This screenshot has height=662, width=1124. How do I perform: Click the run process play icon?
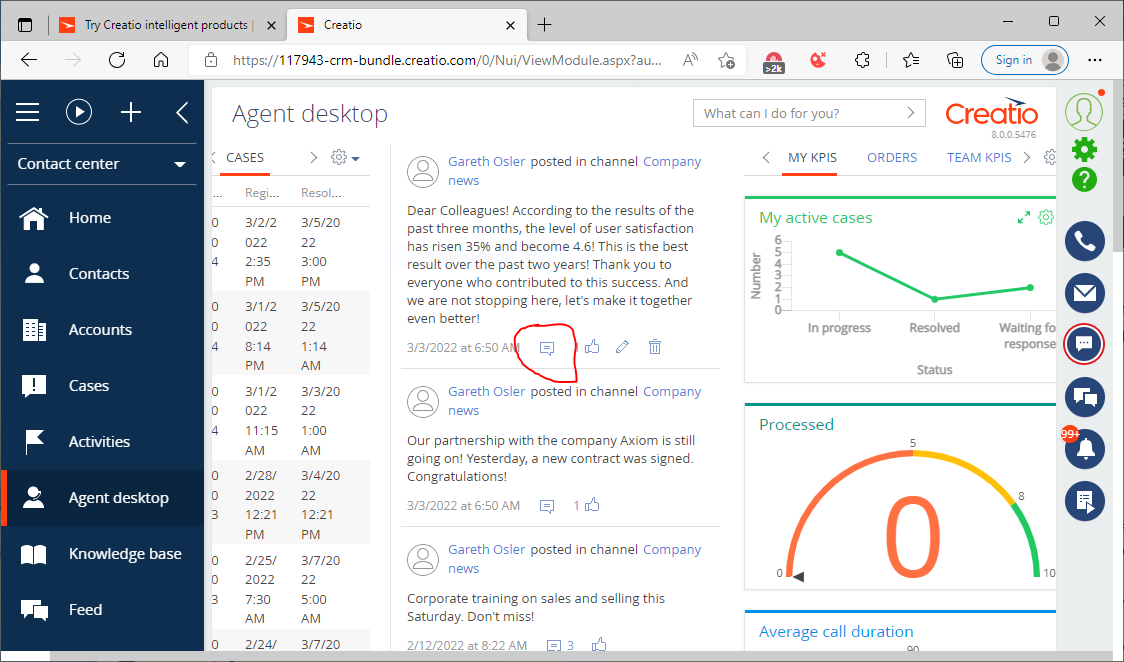[79, 112]
